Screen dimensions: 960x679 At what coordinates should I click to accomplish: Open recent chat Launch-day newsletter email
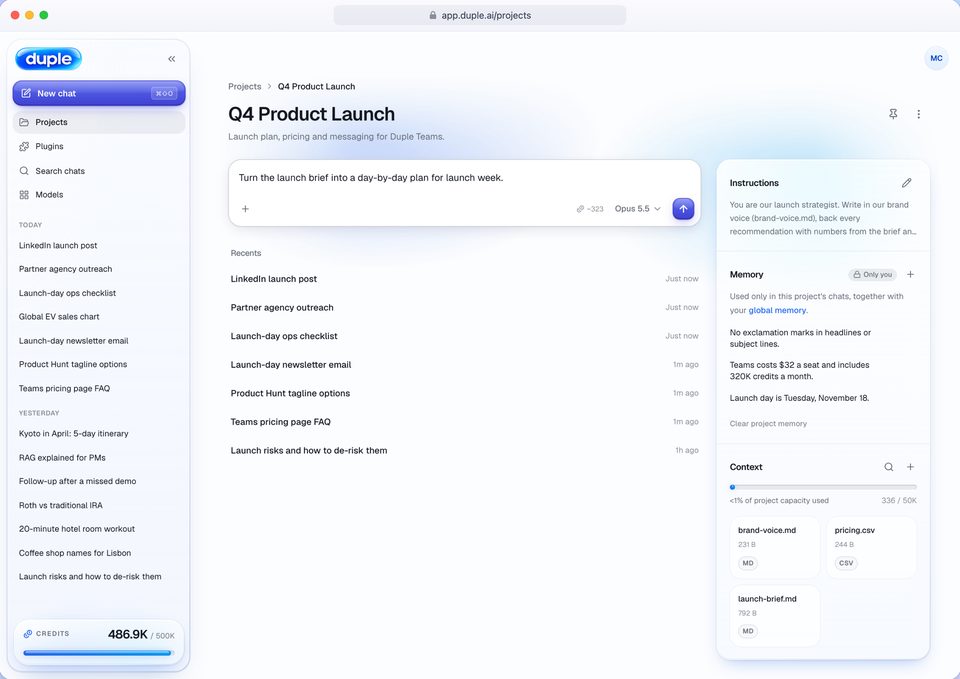(464, 365)
